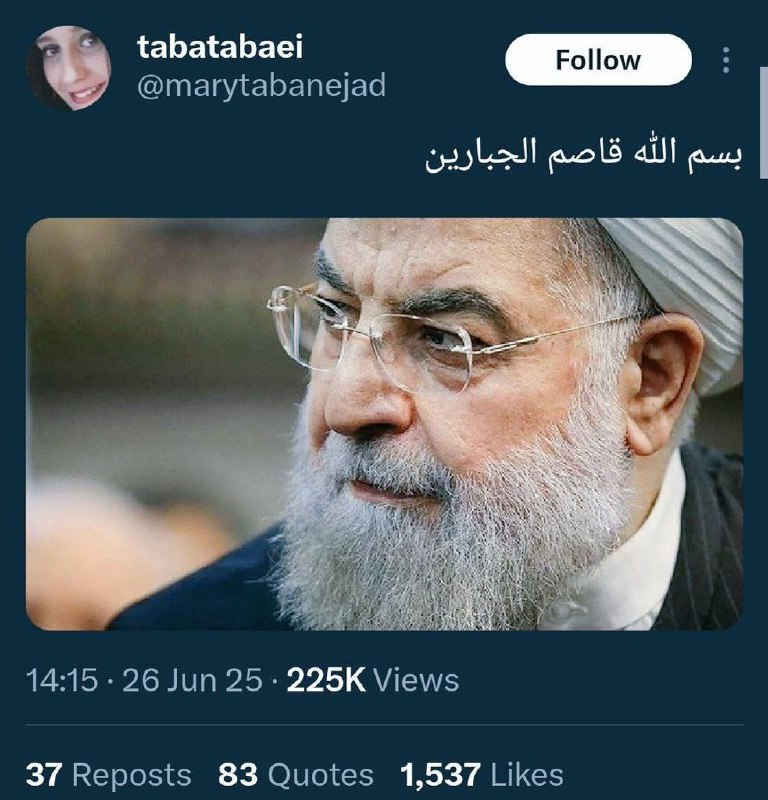Follow the tabatabaei account
This screenshot has width=768, height=800.
point(598,60)
